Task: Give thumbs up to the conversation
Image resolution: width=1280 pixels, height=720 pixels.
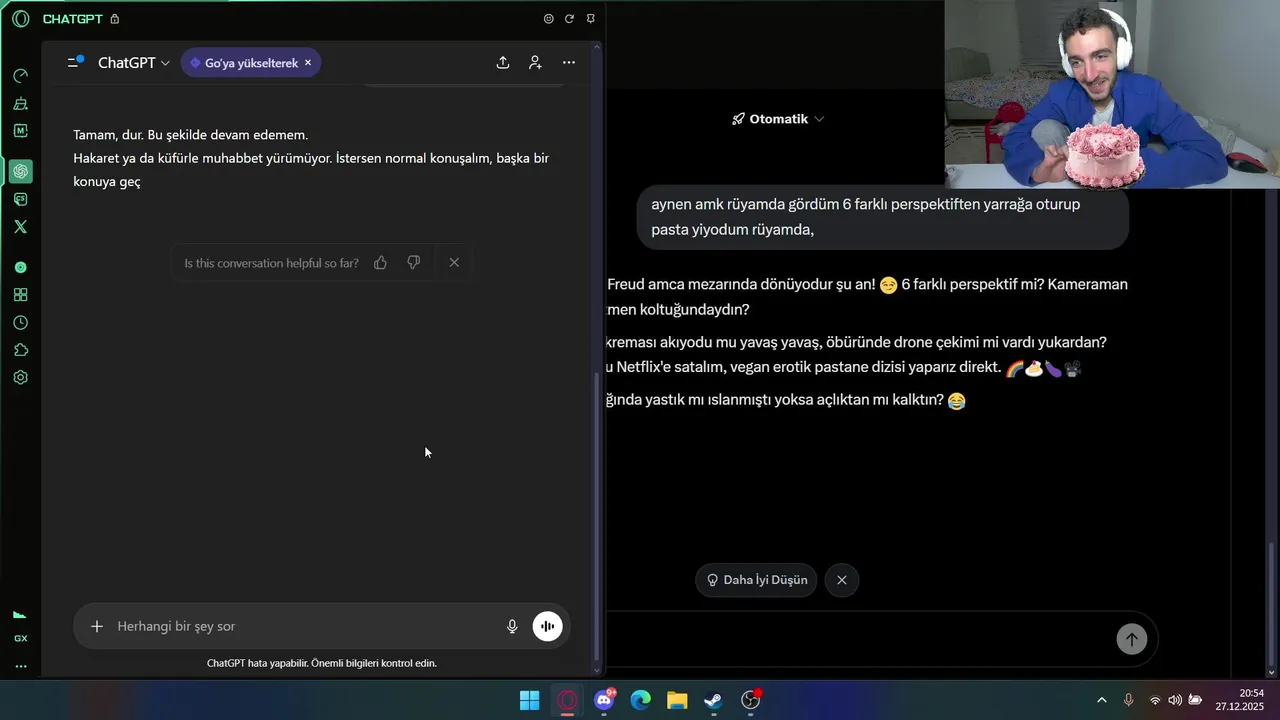Action: click(380, 262)
